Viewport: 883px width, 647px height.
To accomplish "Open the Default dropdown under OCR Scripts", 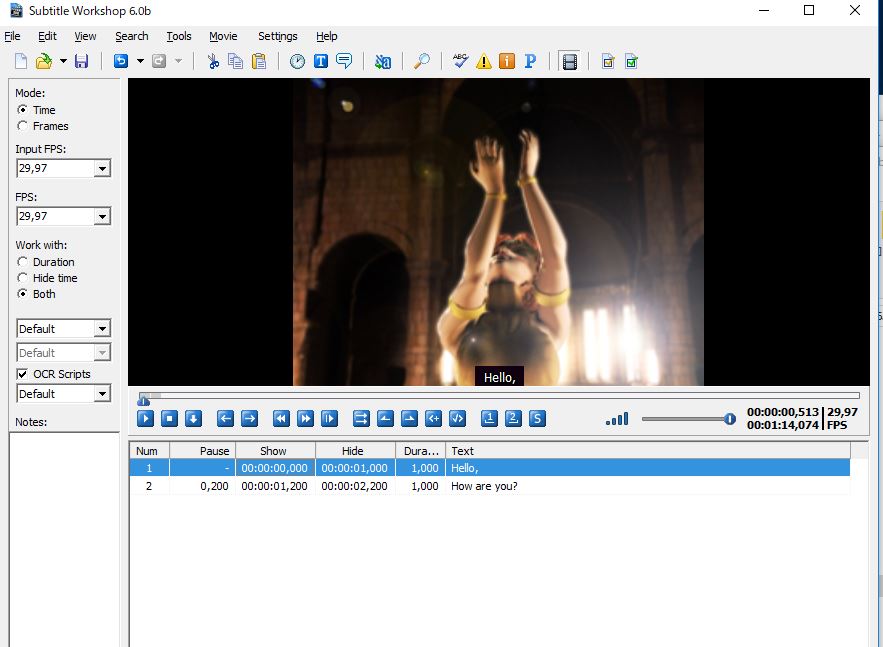I will pos(102,394).
